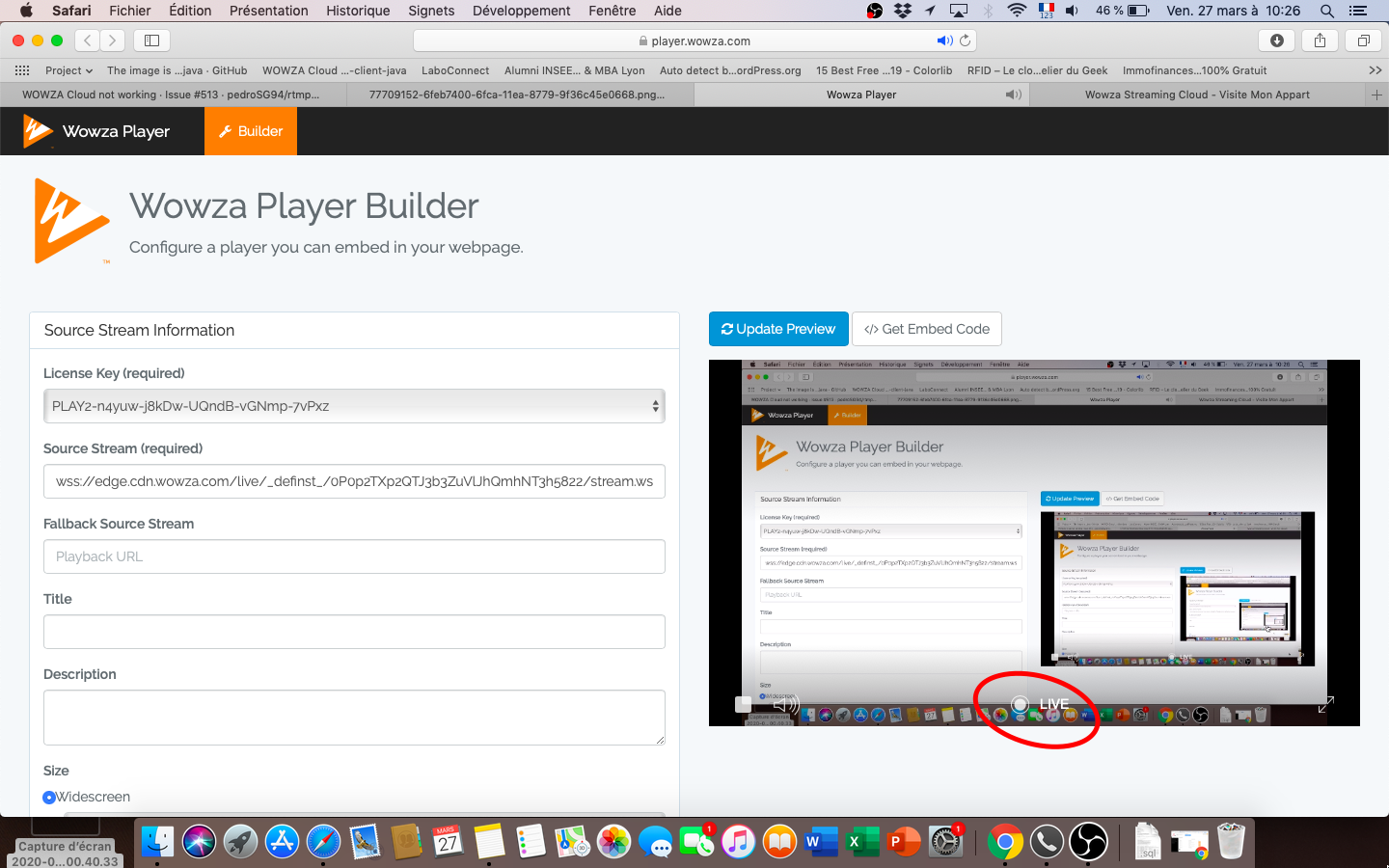Open Microsoft Excel from the Dock
The width and height of the screenshot is (1389, 868).
(861, 842)
